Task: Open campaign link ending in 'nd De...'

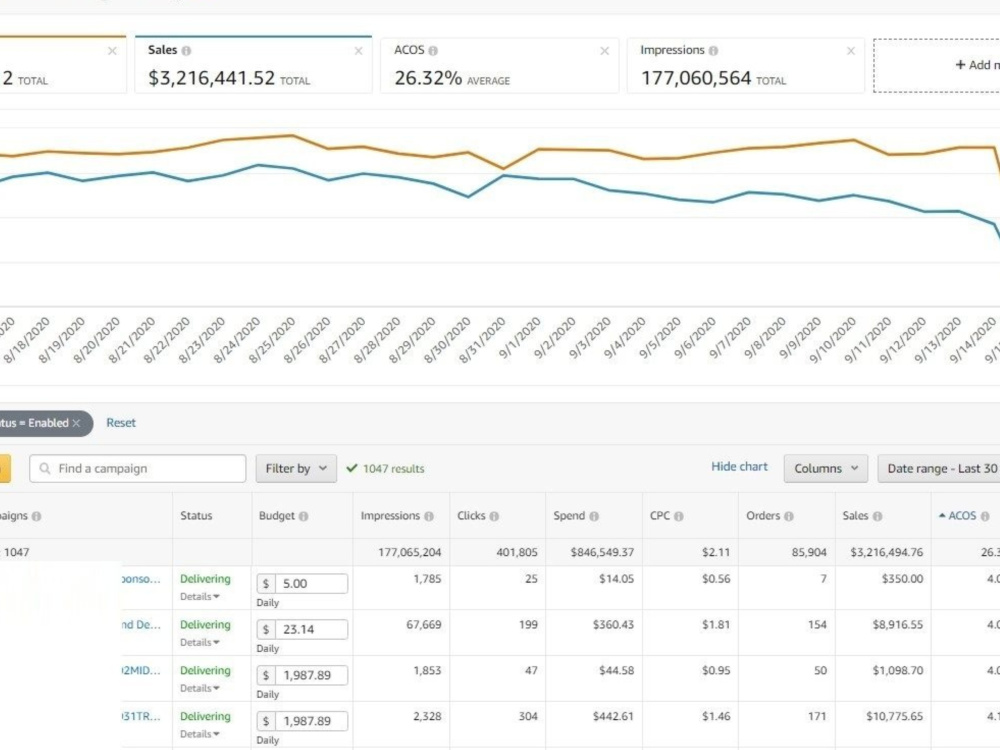Action: pyautogui.click(x=141, y=625)
